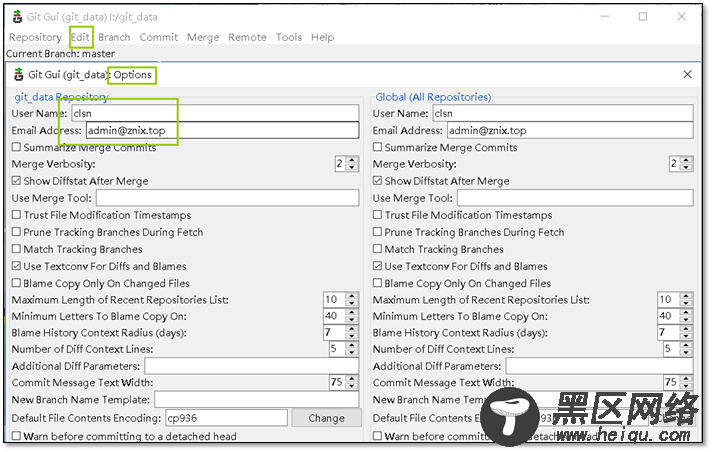
Task: Decrease global Blame History Context Radius days
Action: point(687,337)
